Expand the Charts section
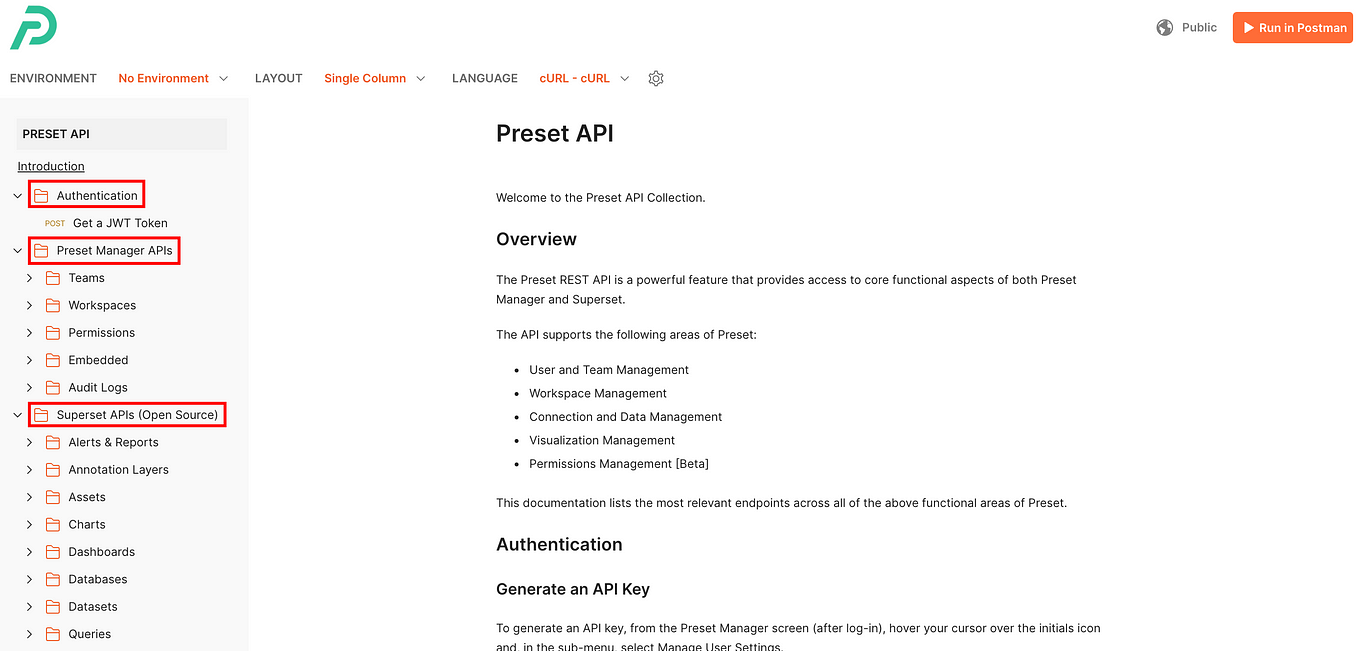Screen dimensions: 1360x651 click(29, 524)
